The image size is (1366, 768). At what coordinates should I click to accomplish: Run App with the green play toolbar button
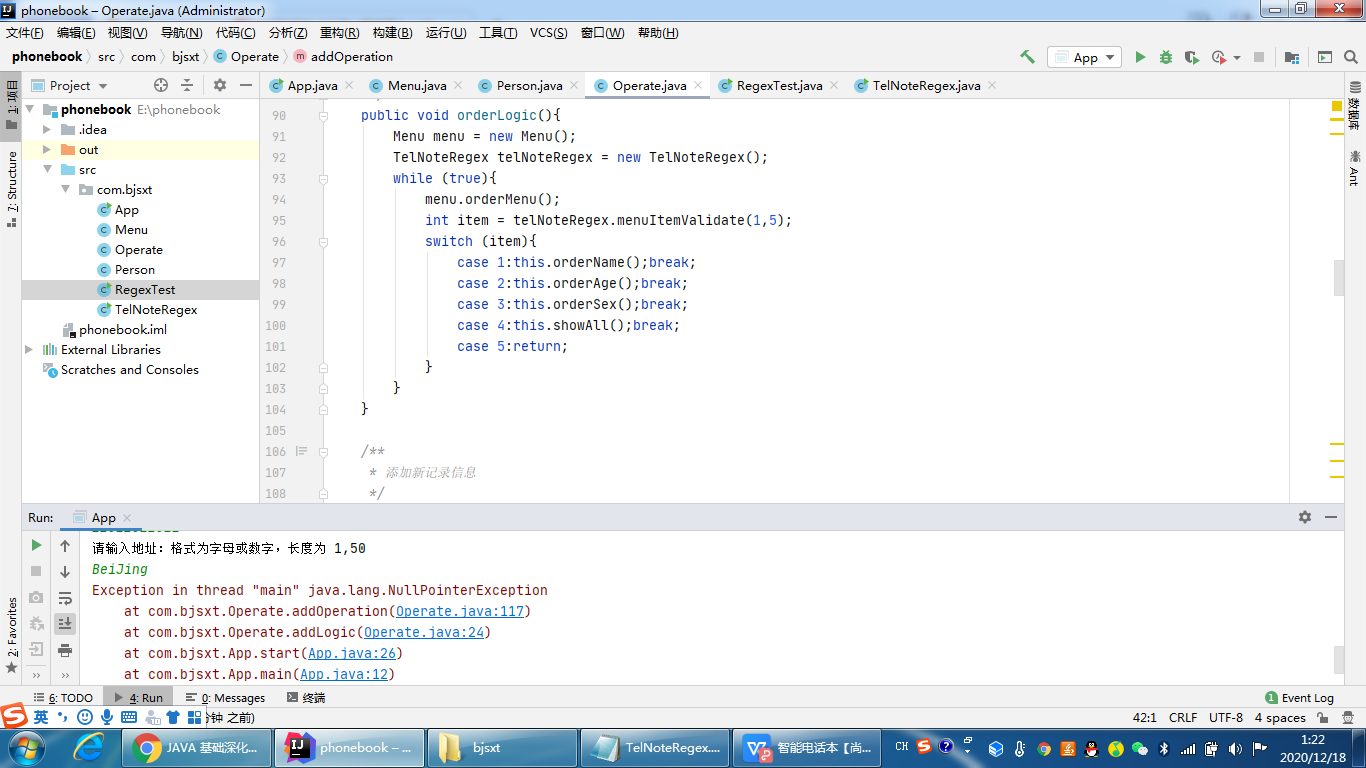click(x=1140, y=57)
